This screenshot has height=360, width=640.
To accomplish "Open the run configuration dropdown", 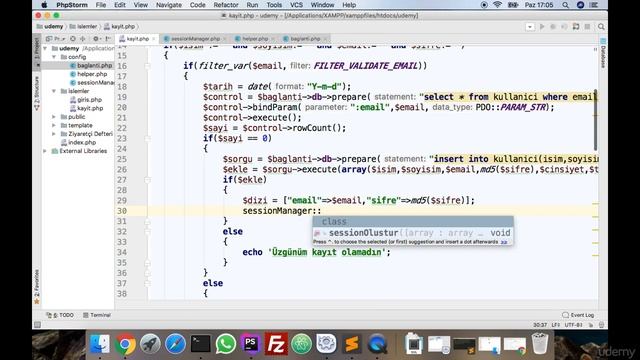I will coord(530,27).
